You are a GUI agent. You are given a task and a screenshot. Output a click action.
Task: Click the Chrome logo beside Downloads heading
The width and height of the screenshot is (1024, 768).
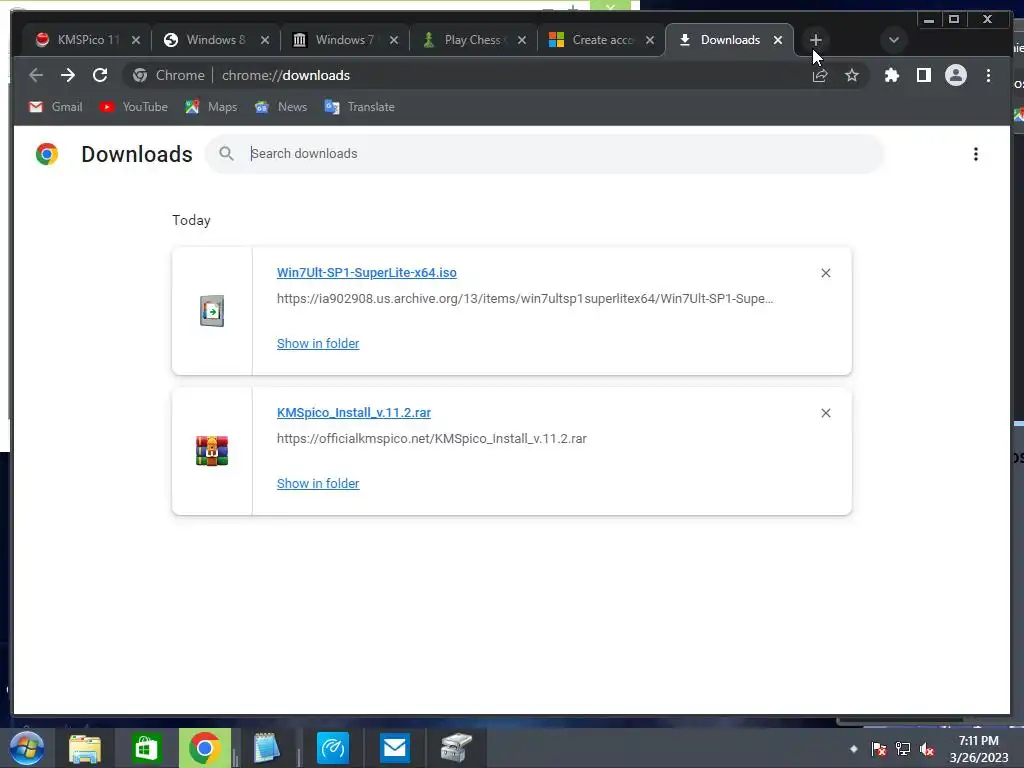(46, 153)
